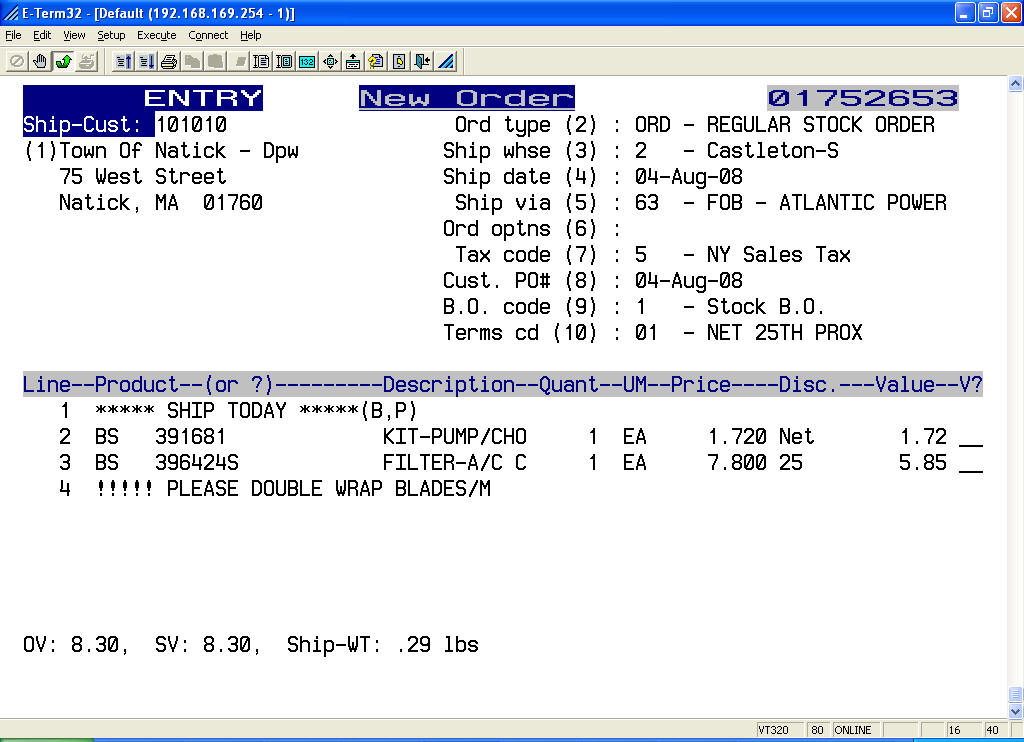Click the text cursor framed page icon
The height and width of the screenshot is (742, 1024).
tap(284, 61)
